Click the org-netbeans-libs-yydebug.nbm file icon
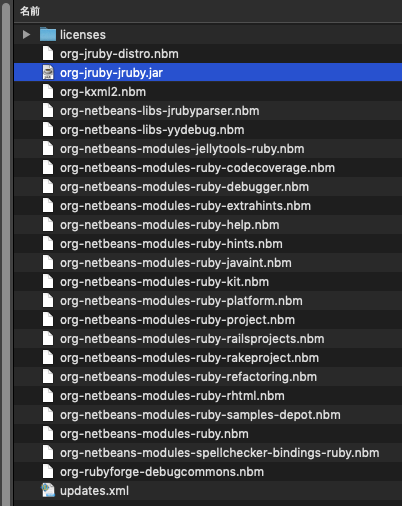Viewport: 402px width, 506px height. pyautogui.click(x=48, y=129)
